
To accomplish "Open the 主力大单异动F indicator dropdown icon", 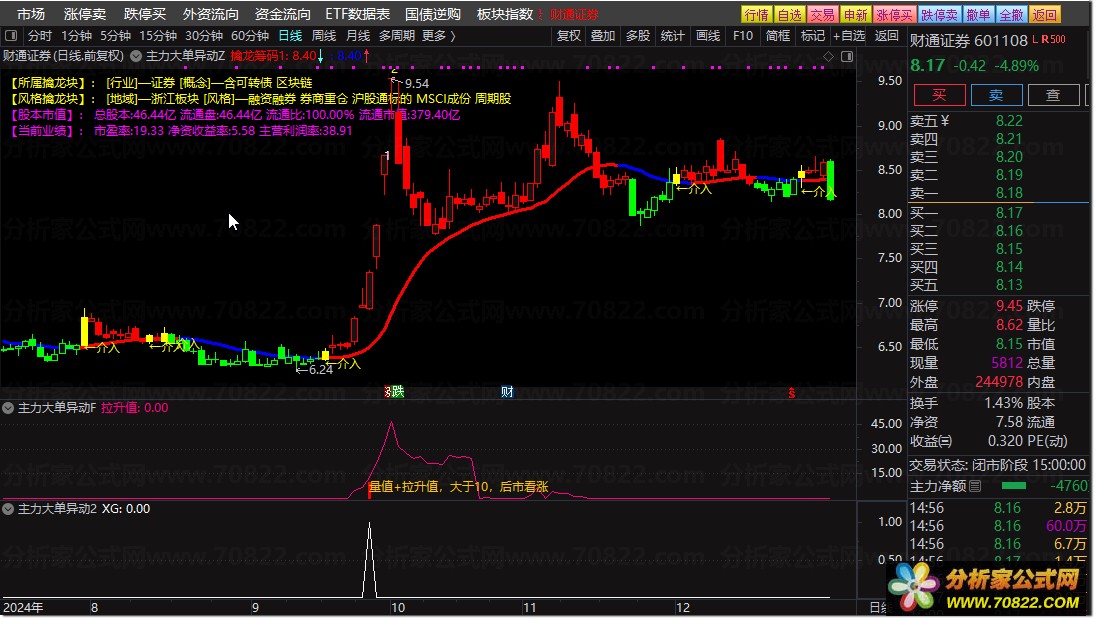I will click(x=8, y=408).
